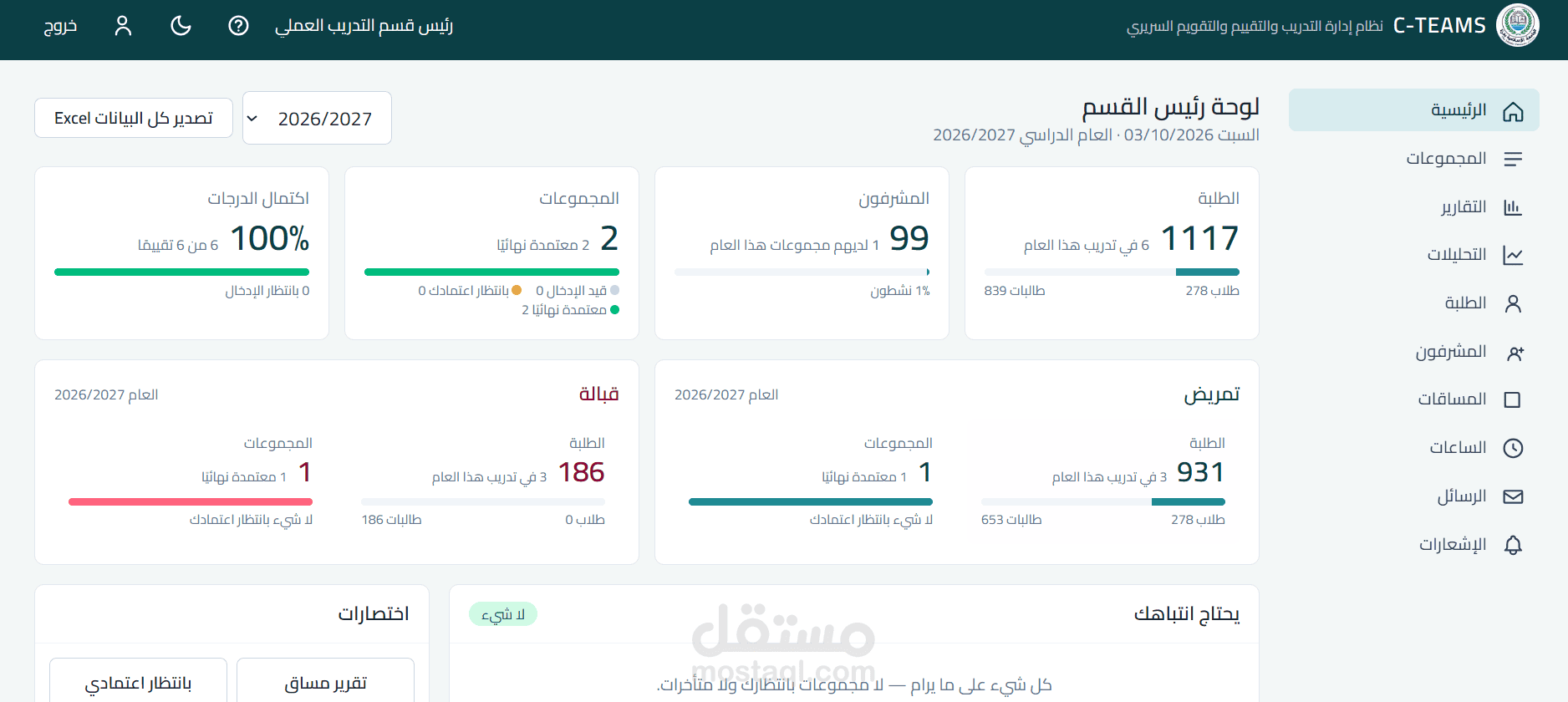The width and height of the screenshot is (1568, 702).
Task: Click the person icon beside الطلبة in sidebar
Action: click(x=1513, y=303)
